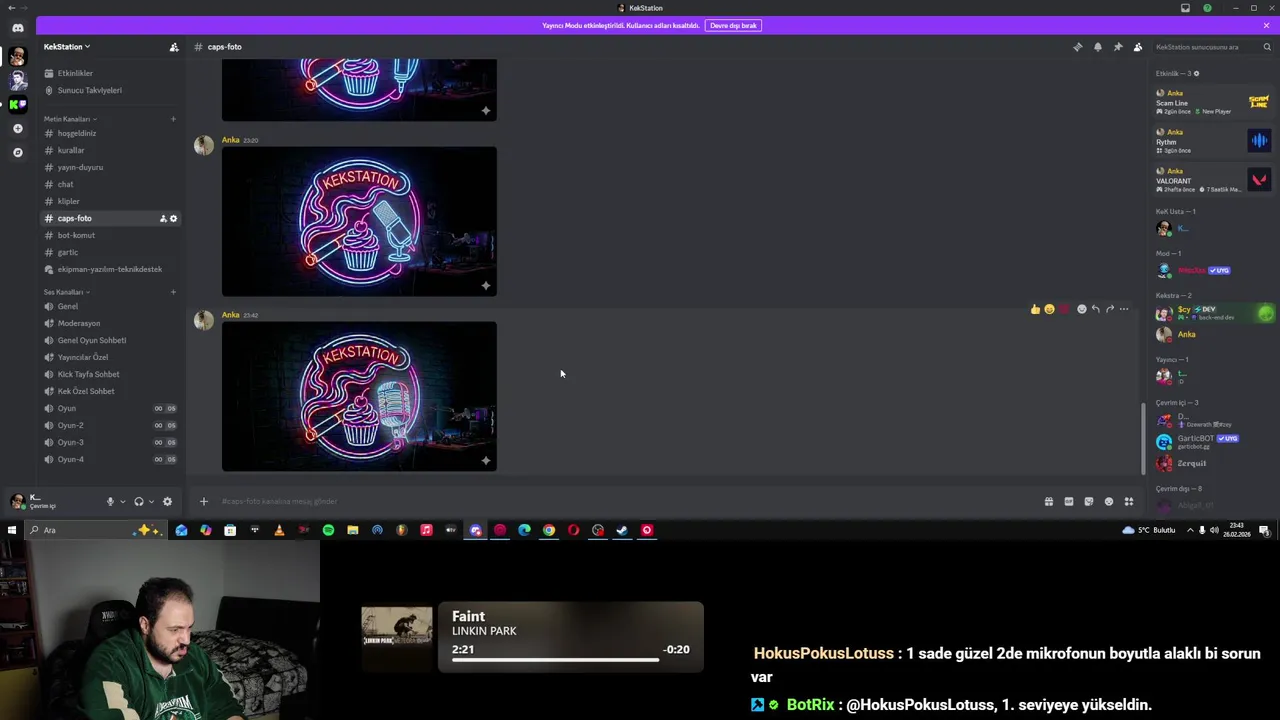
Task: Open user settings gear icon
Action: coord(167,502)
